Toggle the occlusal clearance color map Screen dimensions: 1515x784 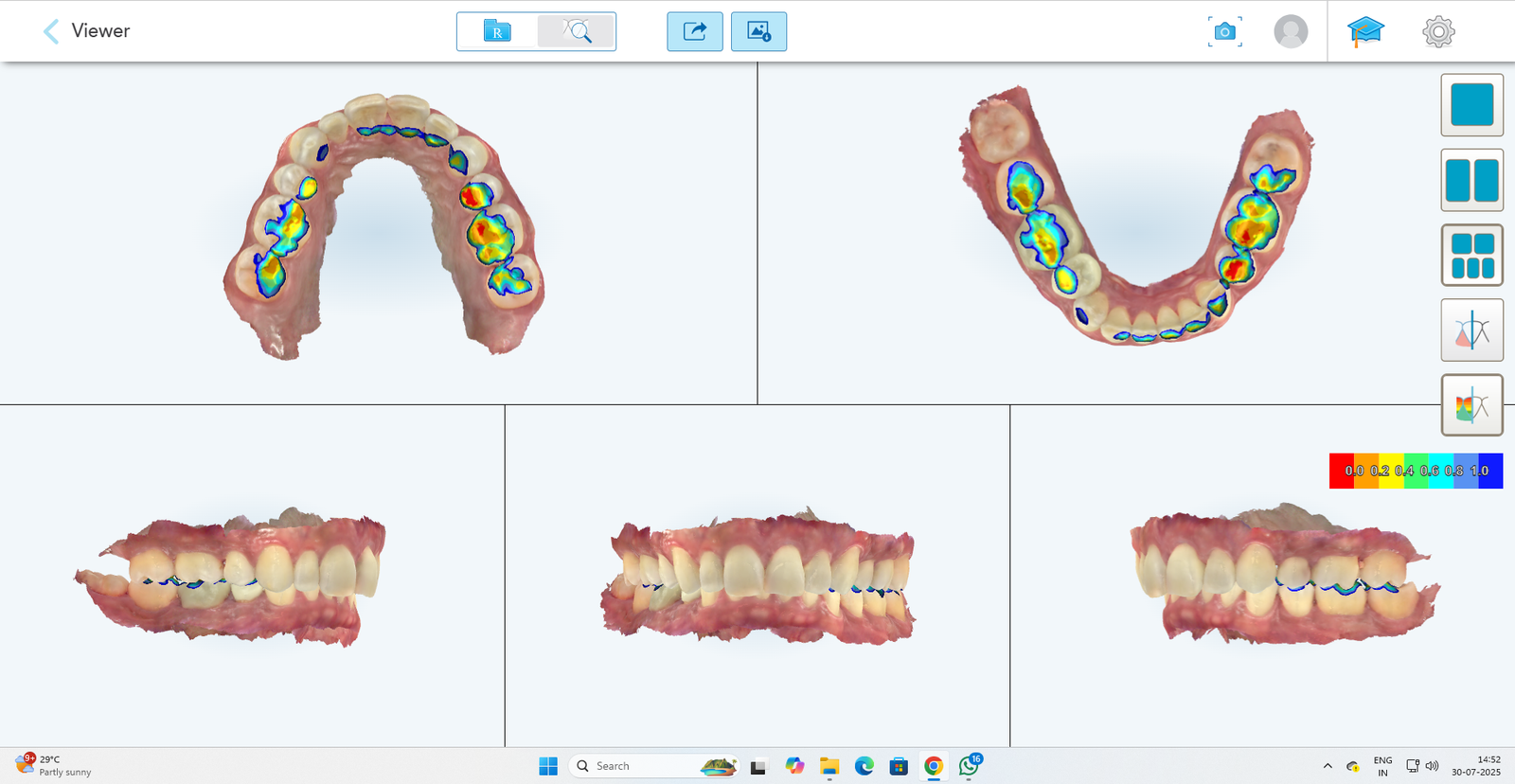[1471, 405]
